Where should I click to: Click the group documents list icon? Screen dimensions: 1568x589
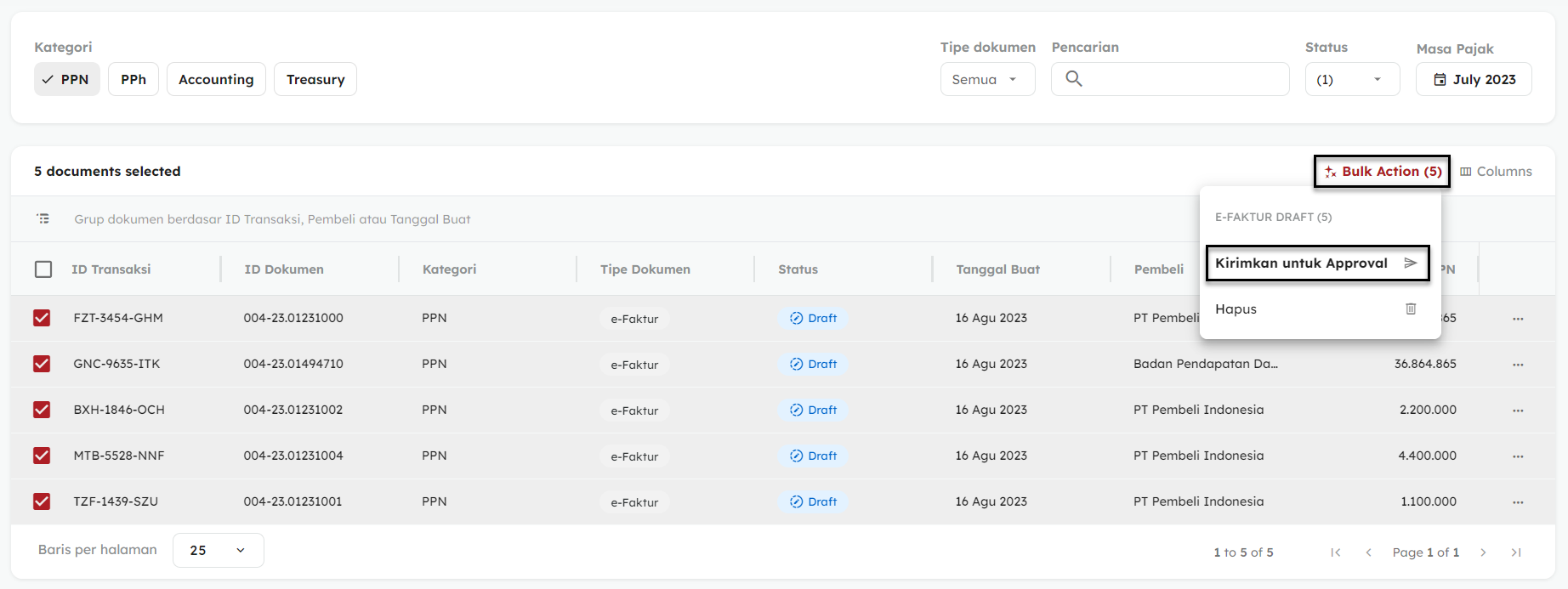coord(43,219)
